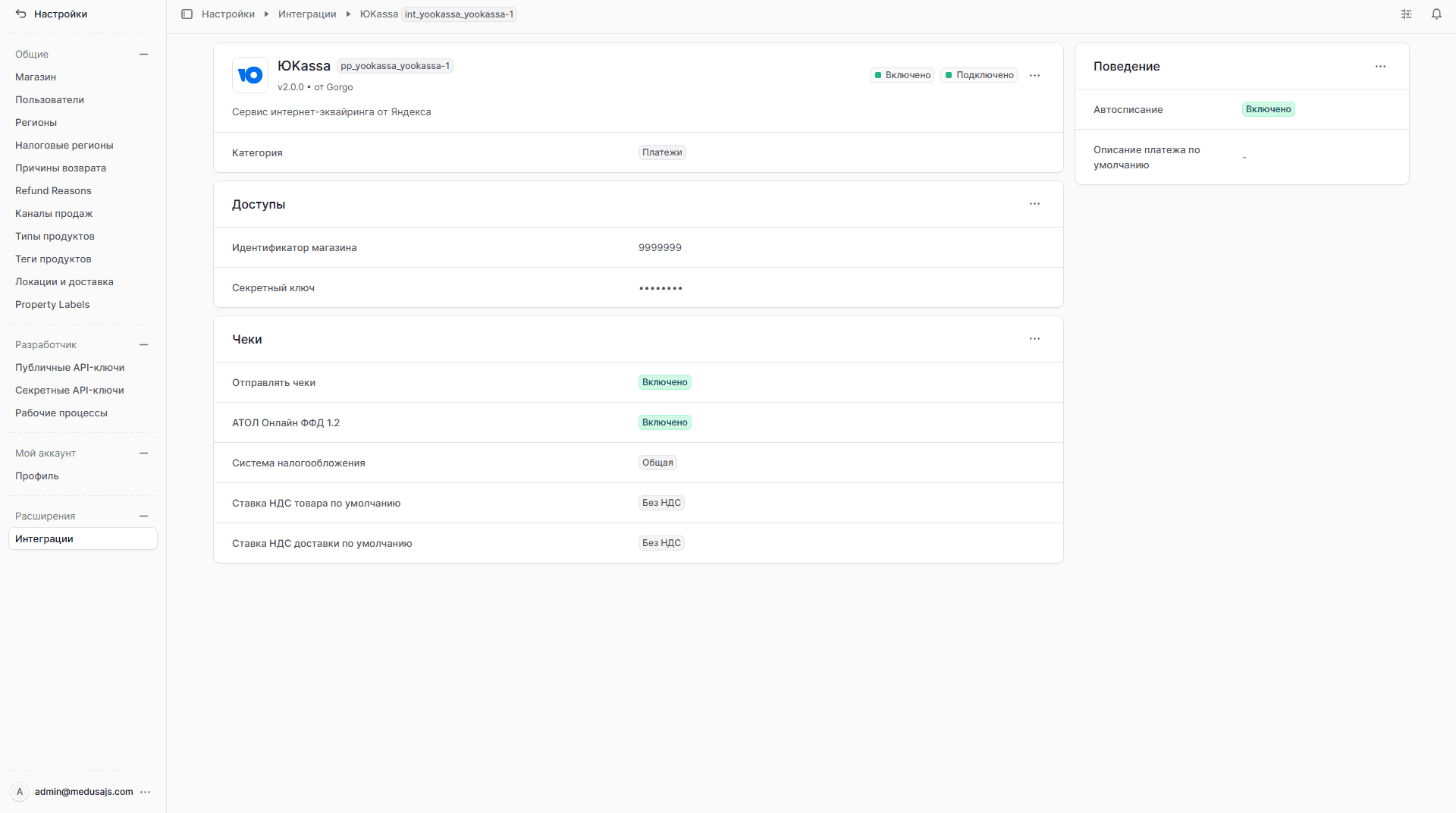Click the masked Секретный ключ value
Viewport: 1456px width, 813px height.
point(661,288)
